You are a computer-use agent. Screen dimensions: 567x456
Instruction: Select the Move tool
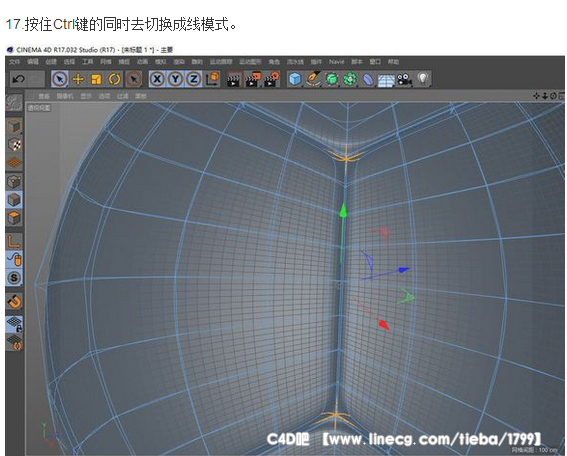78,79
